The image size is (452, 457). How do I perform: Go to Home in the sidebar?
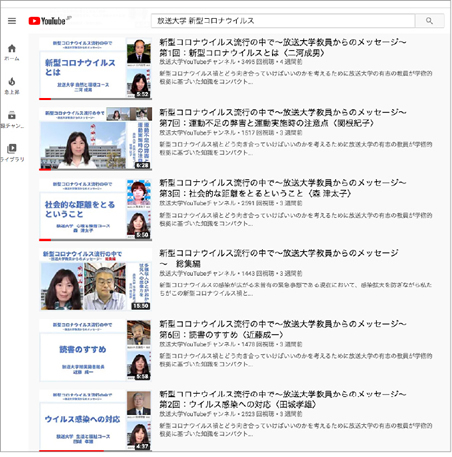tap(12, 52)
